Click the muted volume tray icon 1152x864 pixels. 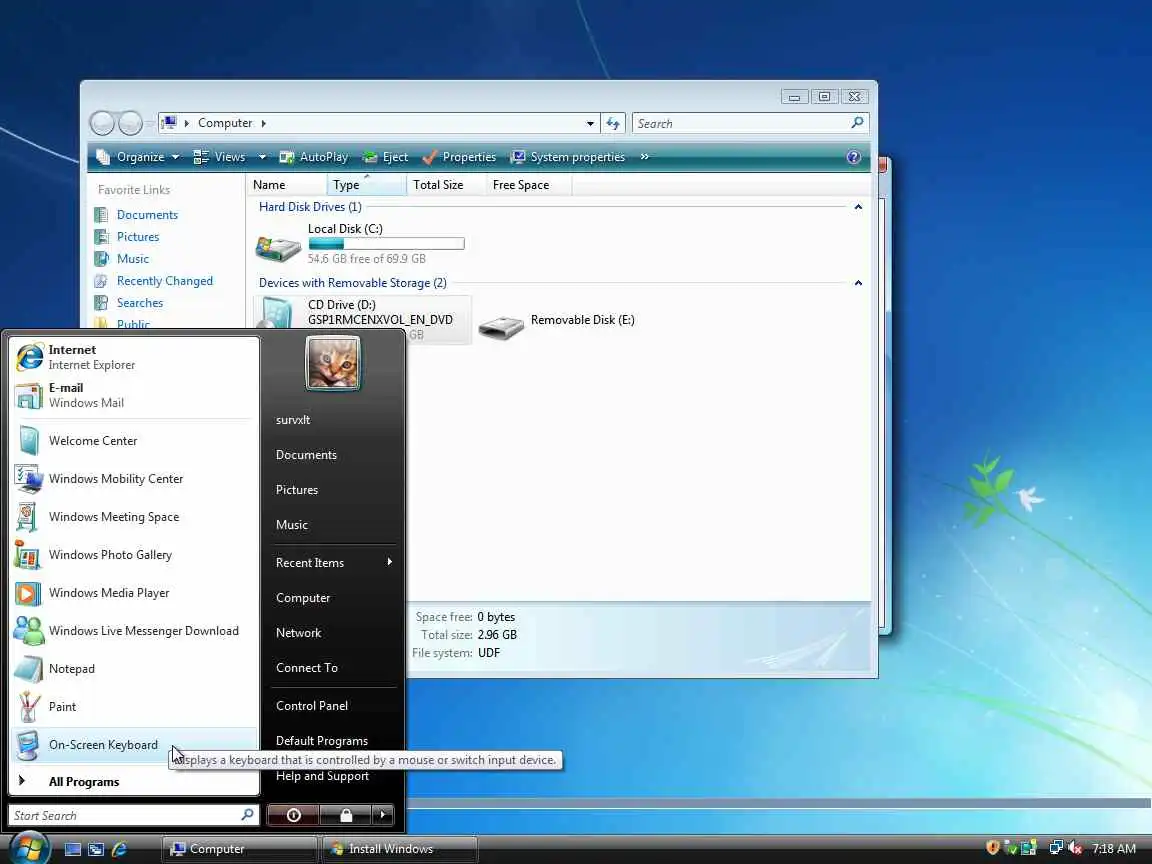[x=1076, y=849]
